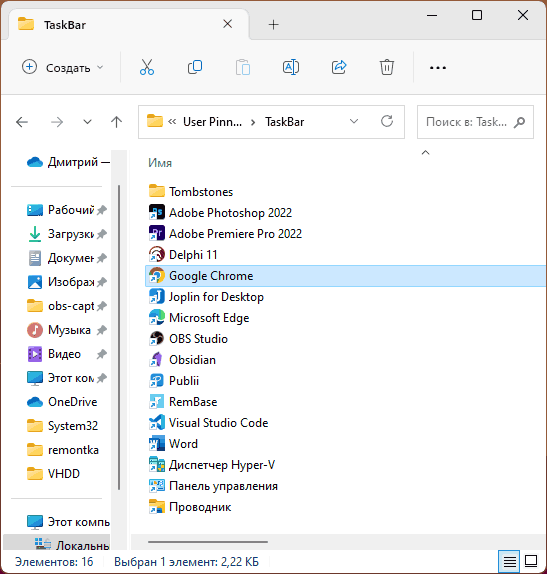
Task: Add a new Explorer tab
Action: (x=274, y=25)
